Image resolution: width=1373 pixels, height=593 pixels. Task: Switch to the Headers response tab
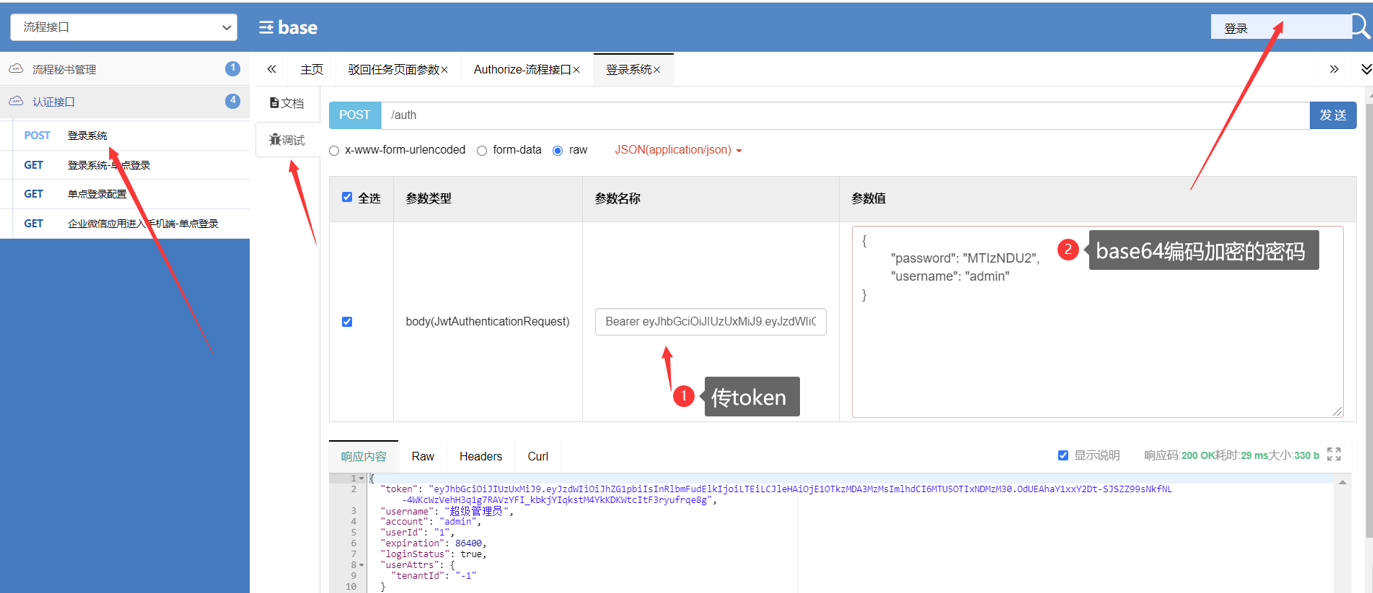click(480, 456)
